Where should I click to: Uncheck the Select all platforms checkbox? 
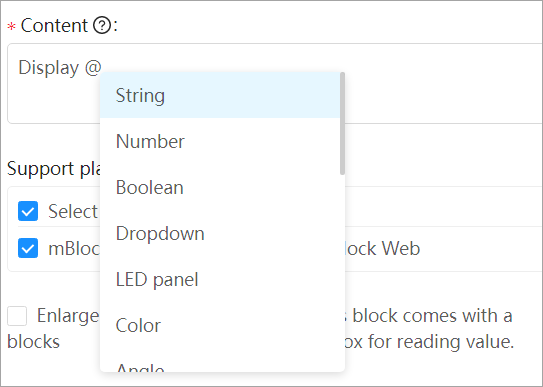click(x=28, y=211)
